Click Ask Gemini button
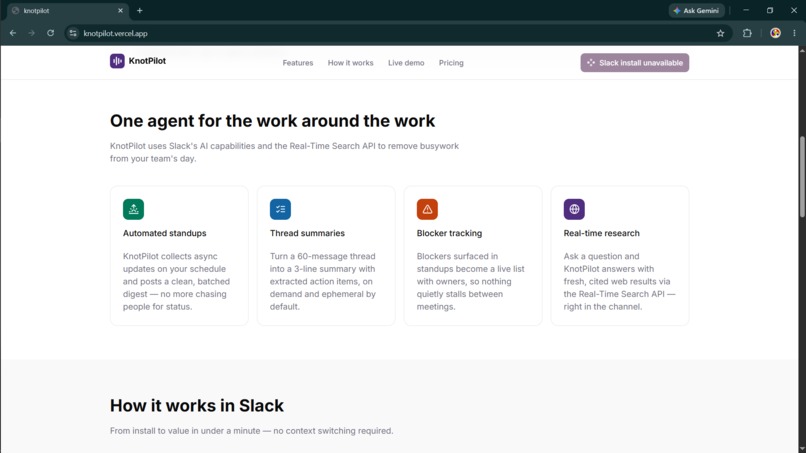This screenshot has width=806, height=453. (x=696, y=10)
